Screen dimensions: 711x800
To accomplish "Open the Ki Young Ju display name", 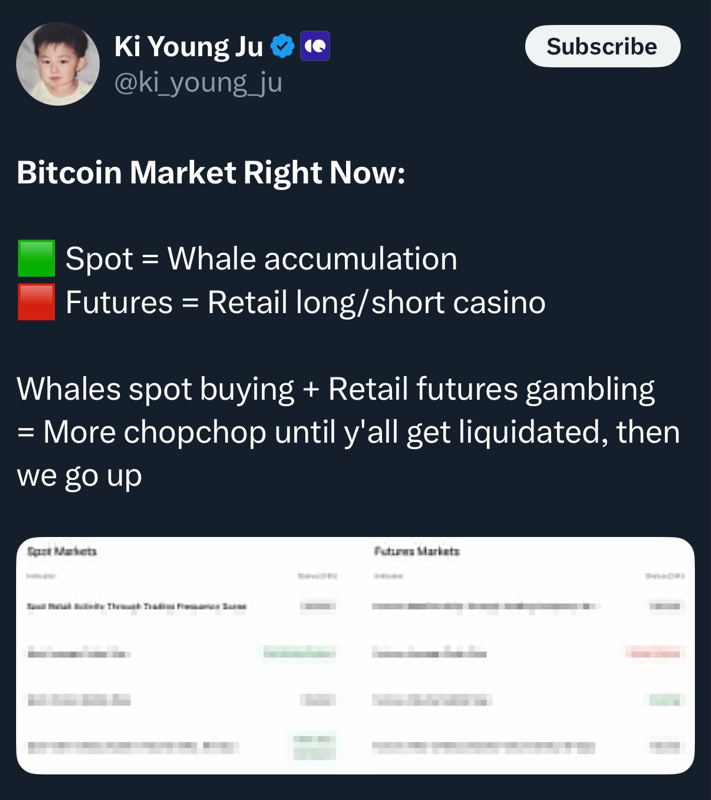I will (188, 46).
